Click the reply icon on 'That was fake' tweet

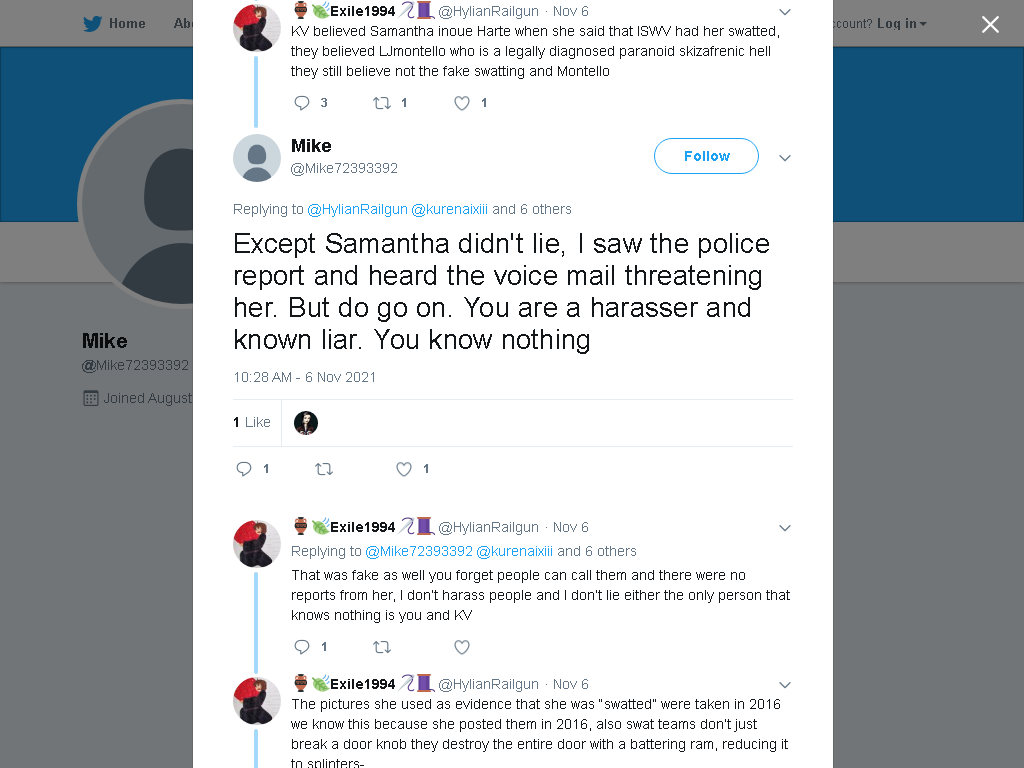[302, 647]
